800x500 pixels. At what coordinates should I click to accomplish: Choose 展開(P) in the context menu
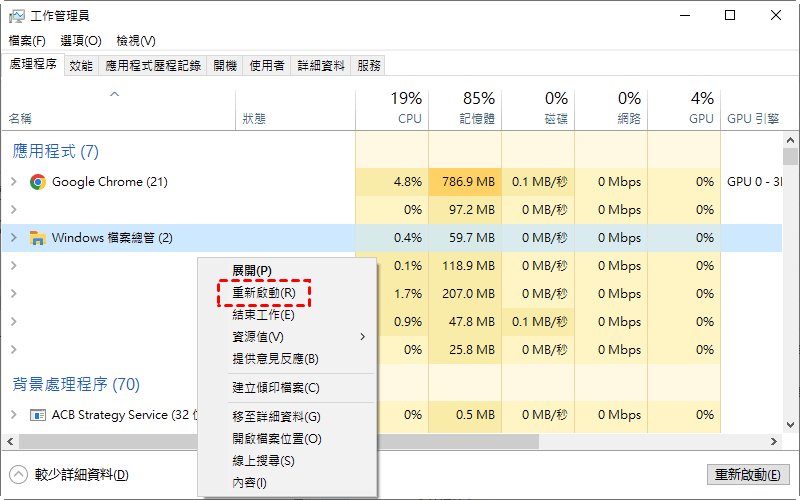(287, 270)
